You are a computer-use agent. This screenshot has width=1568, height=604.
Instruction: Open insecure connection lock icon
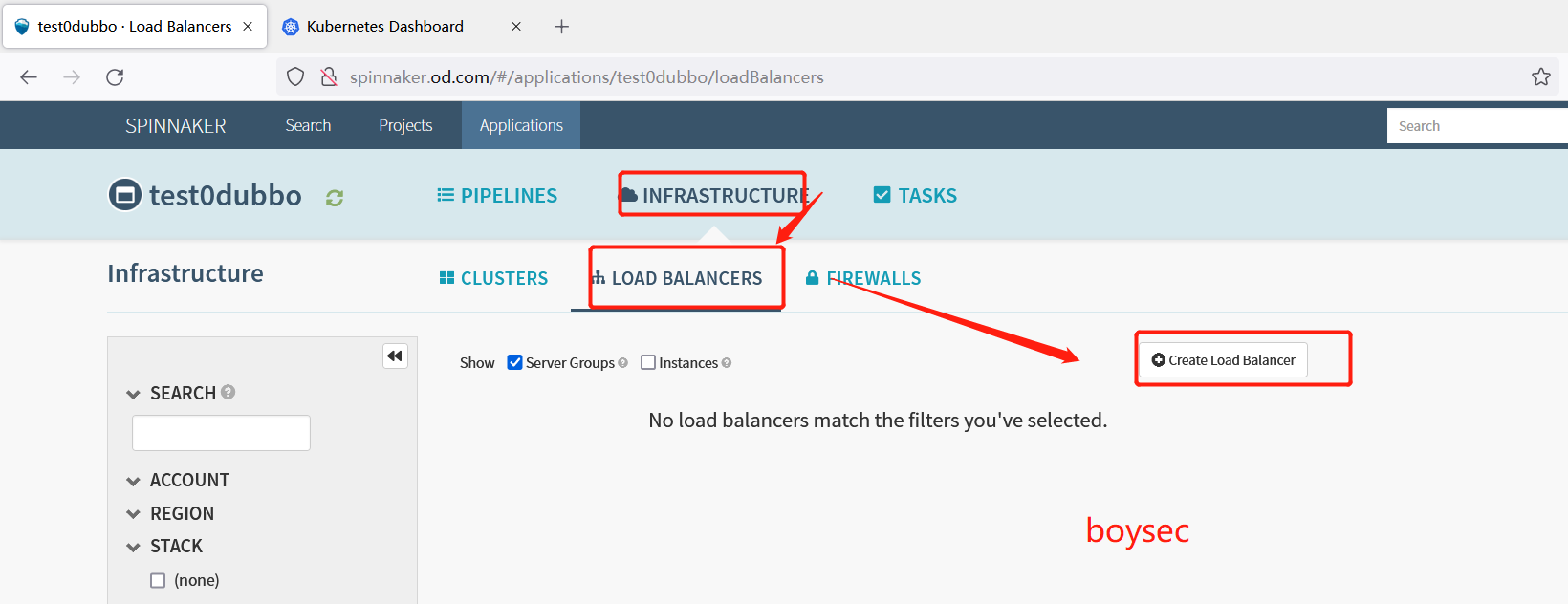[329, 77]
